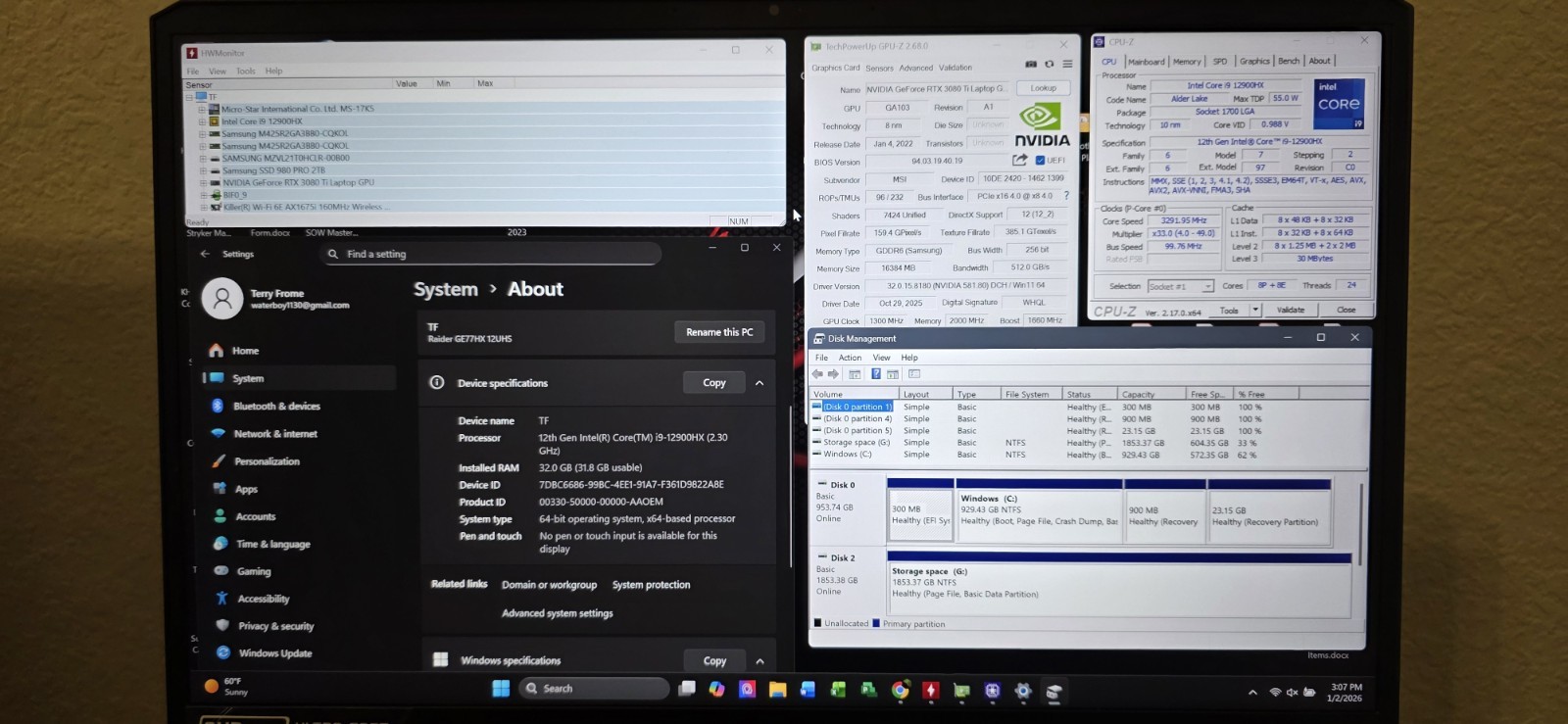The width and height of the screenshot is (1568, 724).
Task: Click the Disk Management forward arrow icon
Action: coord(834,374)
